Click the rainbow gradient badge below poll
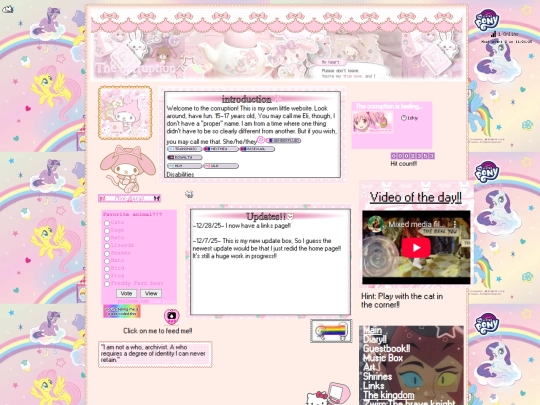 (x=122, y=311)
